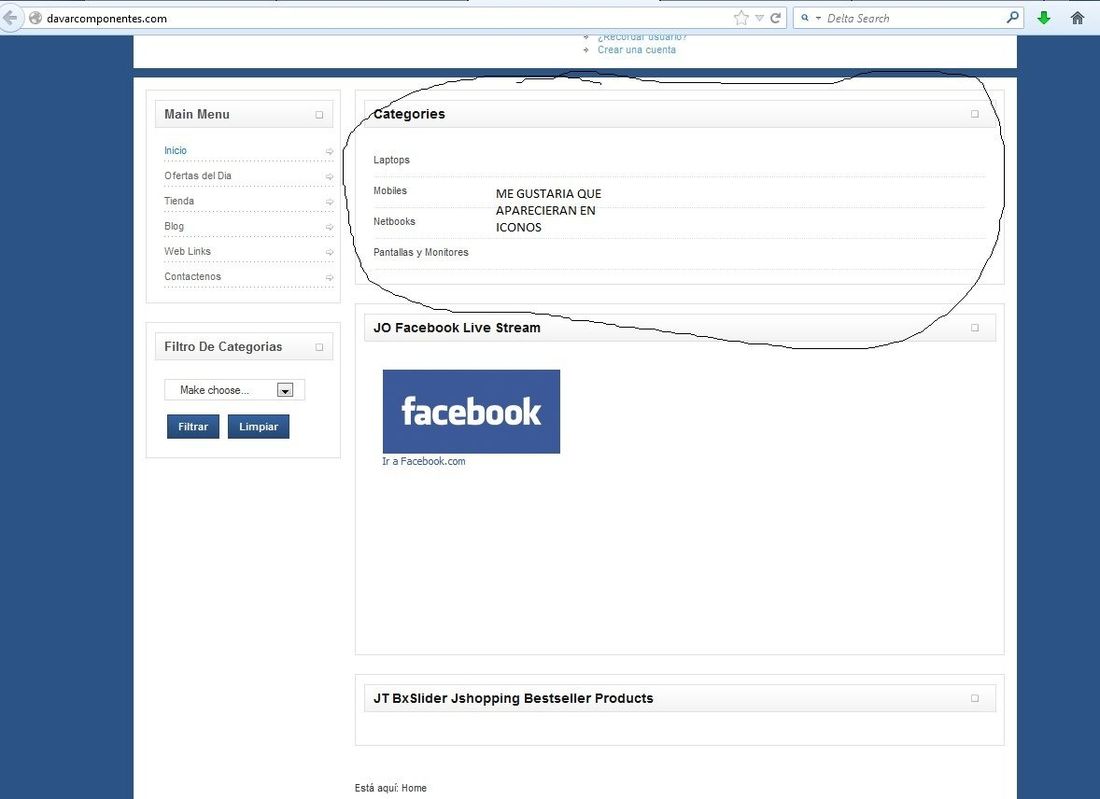Click Home in the breadcrumb trail
This screenshot has height=799, width=1100.
(414, 788)
